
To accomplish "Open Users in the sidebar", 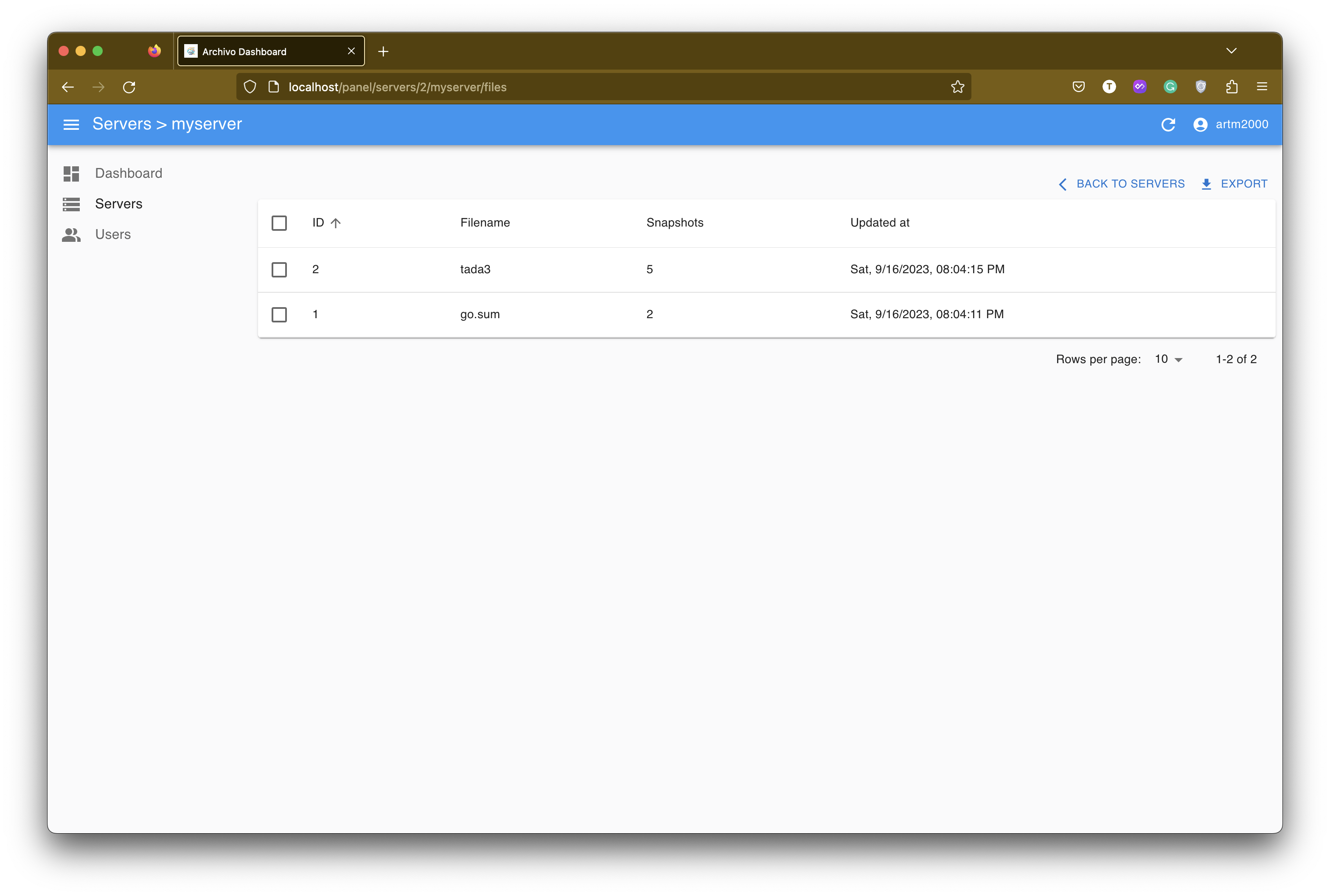I will (112, 234).
